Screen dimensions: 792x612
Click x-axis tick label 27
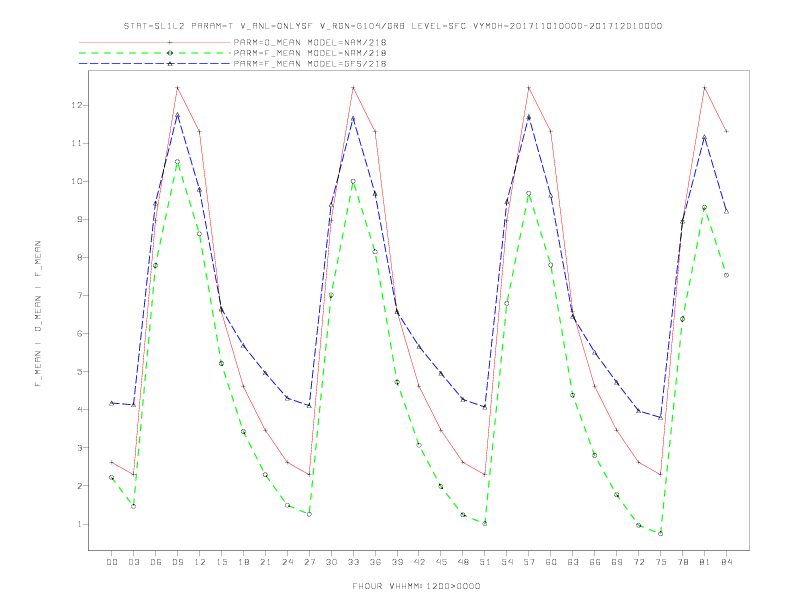click(x=309, y=562)
